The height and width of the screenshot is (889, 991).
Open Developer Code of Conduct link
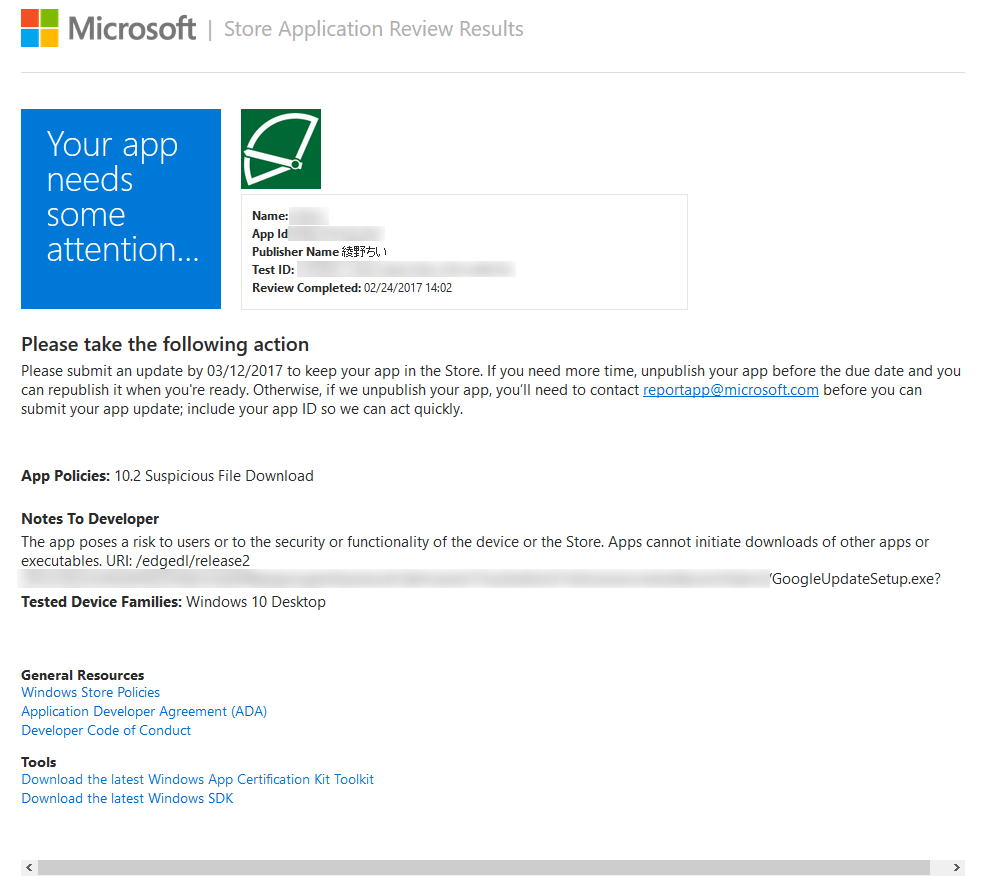coord(106,730)
